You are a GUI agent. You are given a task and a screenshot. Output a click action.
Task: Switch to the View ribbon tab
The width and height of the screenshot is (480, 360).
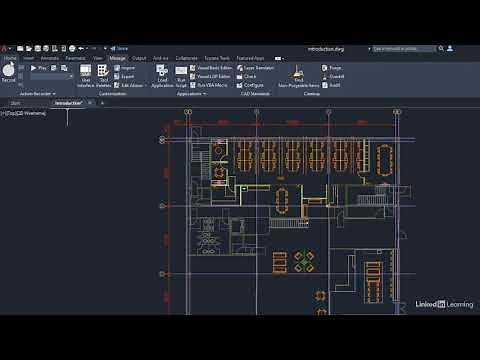pyautogui.click(x=98, y=58)
